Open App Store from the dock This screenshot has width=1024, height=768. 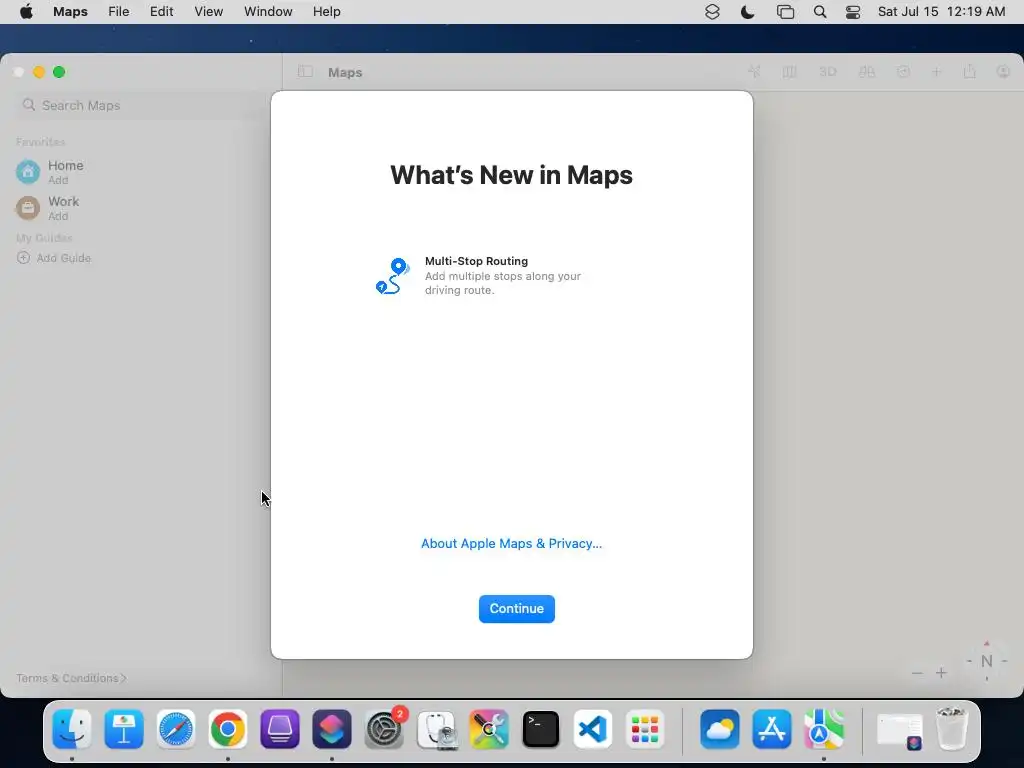772,729
